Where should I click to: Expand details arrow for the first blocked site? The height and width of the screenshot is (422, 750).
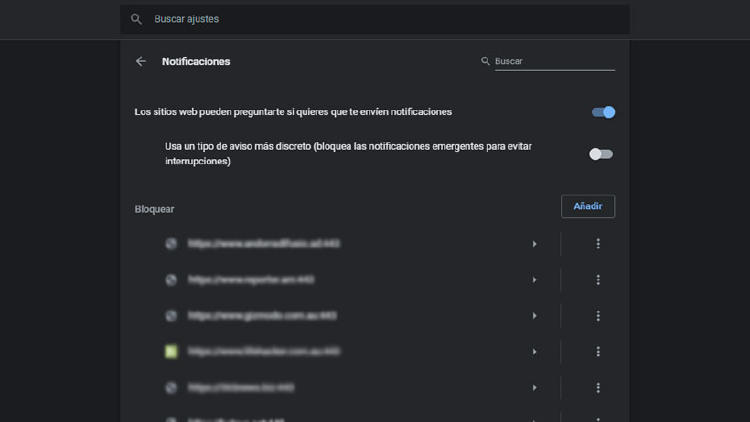pos(535,244)
